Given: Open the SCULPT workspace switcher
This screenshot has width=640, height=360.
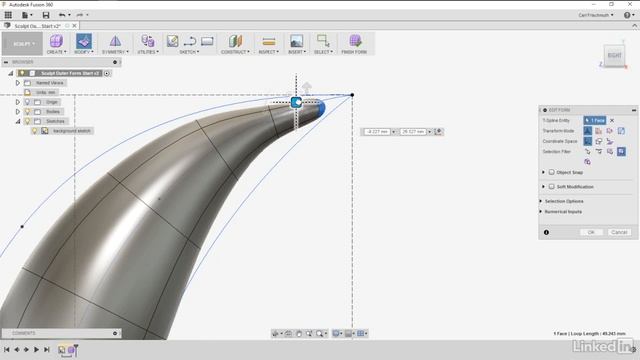Looking at the screenshot, I should 22,44.
